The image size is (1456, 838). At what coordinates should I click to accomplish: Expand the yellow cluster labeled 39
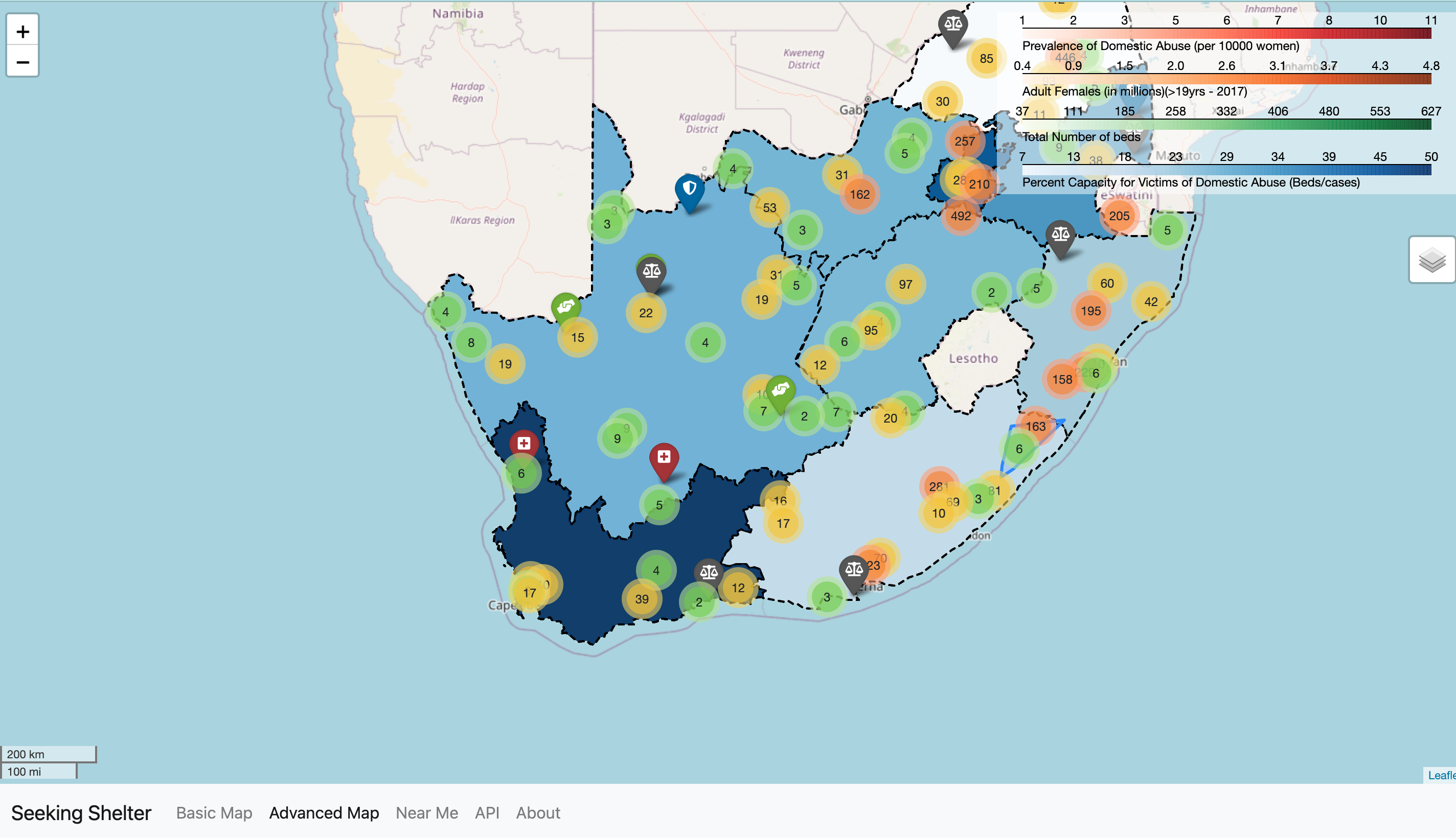(x=642, y=599)
